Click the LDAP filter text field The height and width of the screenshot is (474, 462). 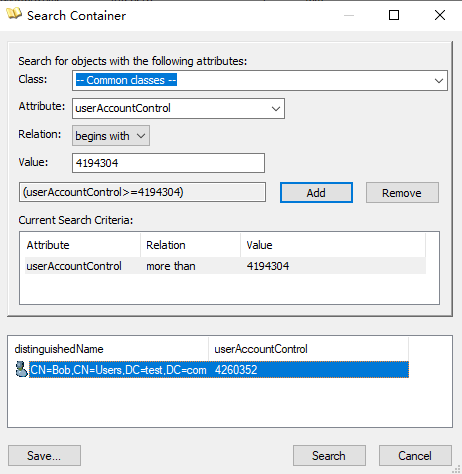coord(142,192)
